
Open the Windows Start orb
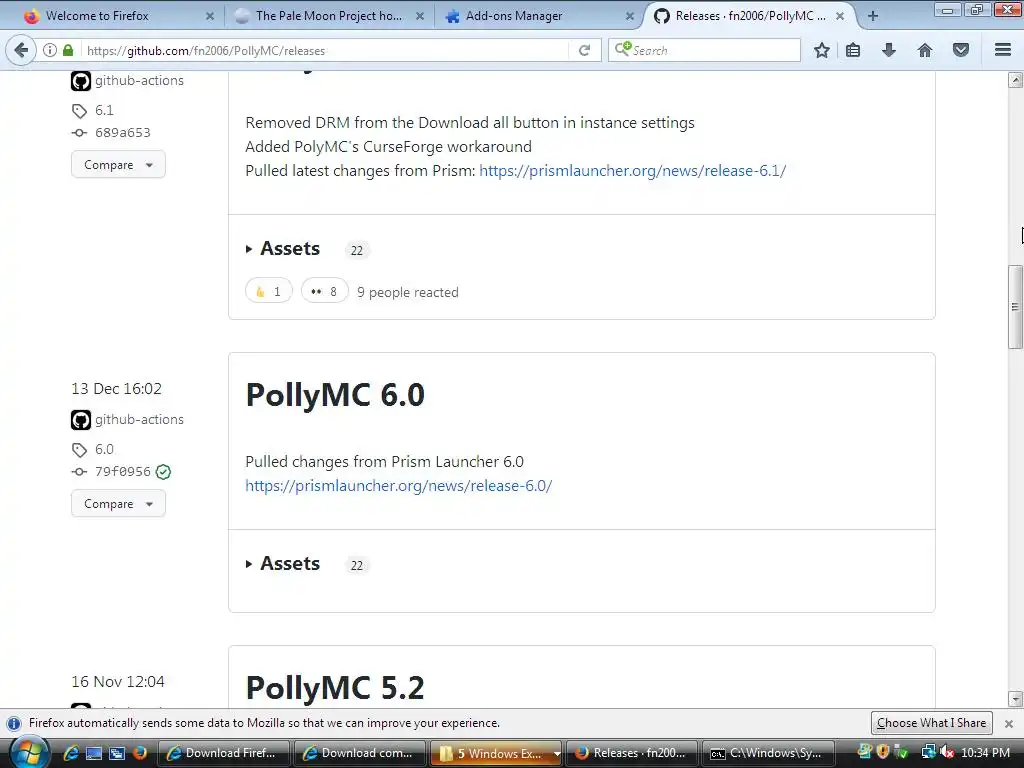click(x=29, y=753)
